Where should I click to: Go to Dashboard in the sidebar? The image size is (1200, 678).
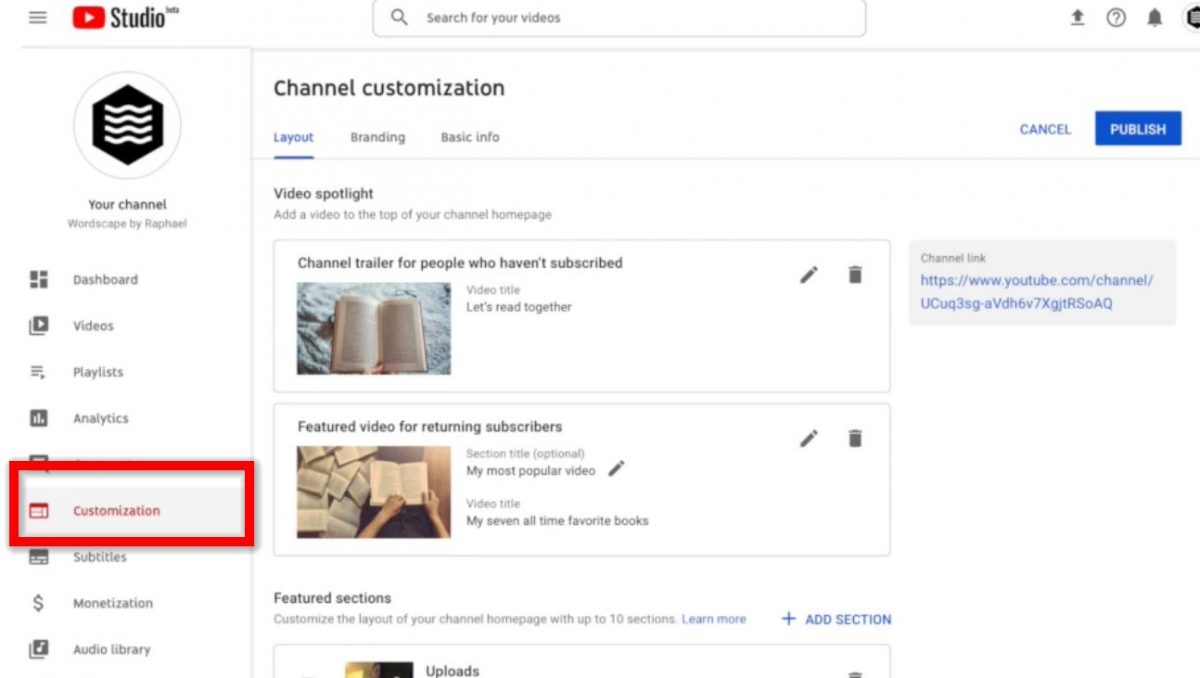click(x=104, y=280)
